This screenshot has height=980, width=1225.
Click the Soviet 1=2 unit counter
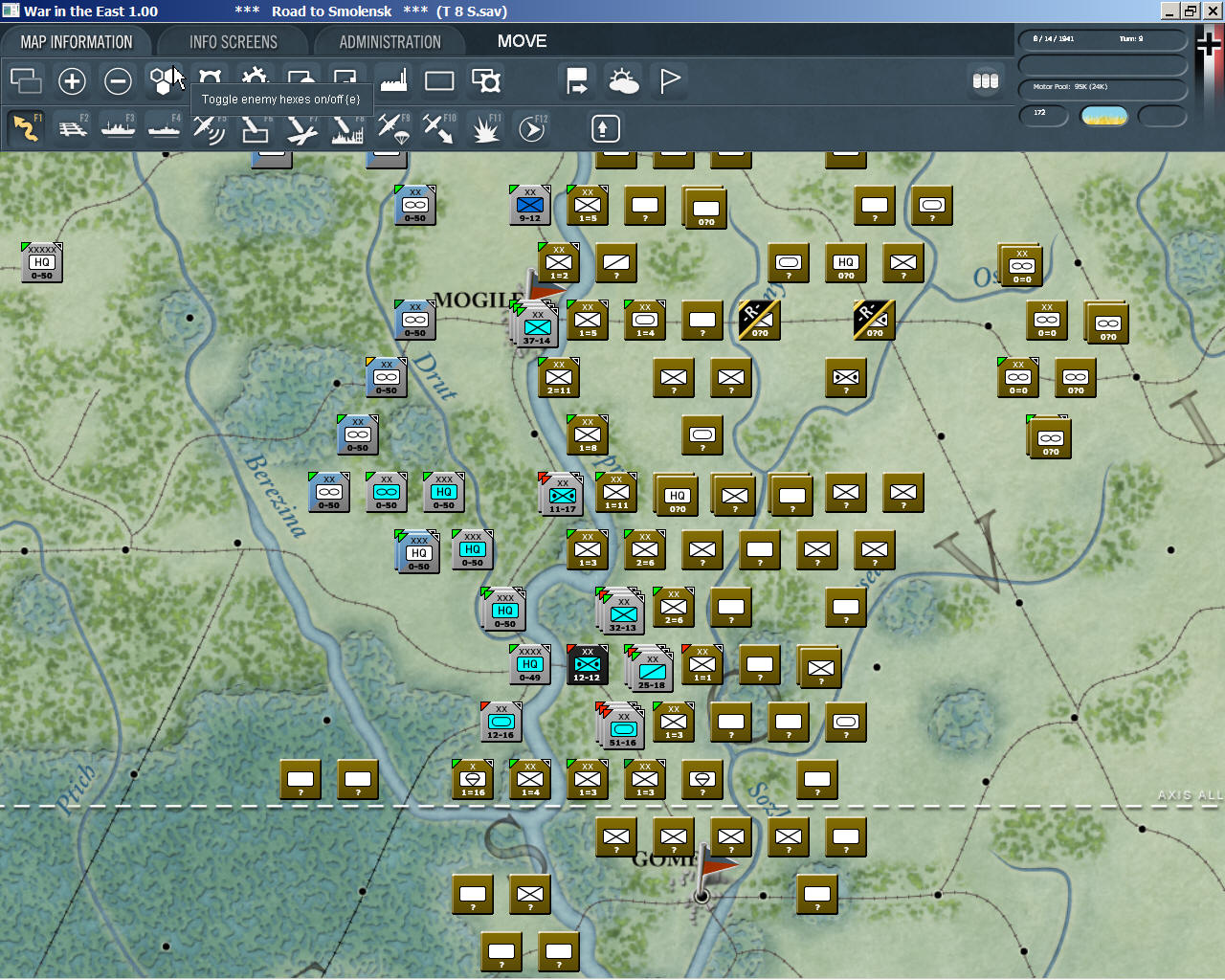pos(559,262)
